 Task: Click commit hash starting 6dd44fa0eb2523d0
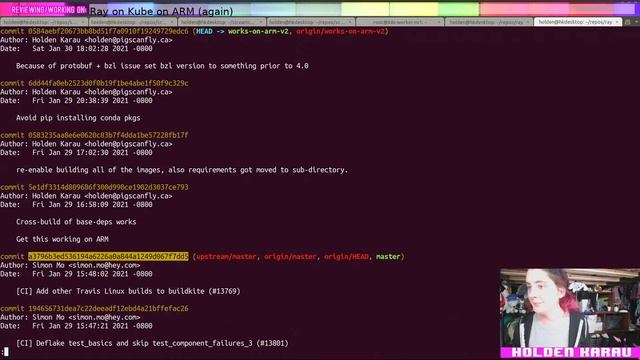tap(108, 83)
